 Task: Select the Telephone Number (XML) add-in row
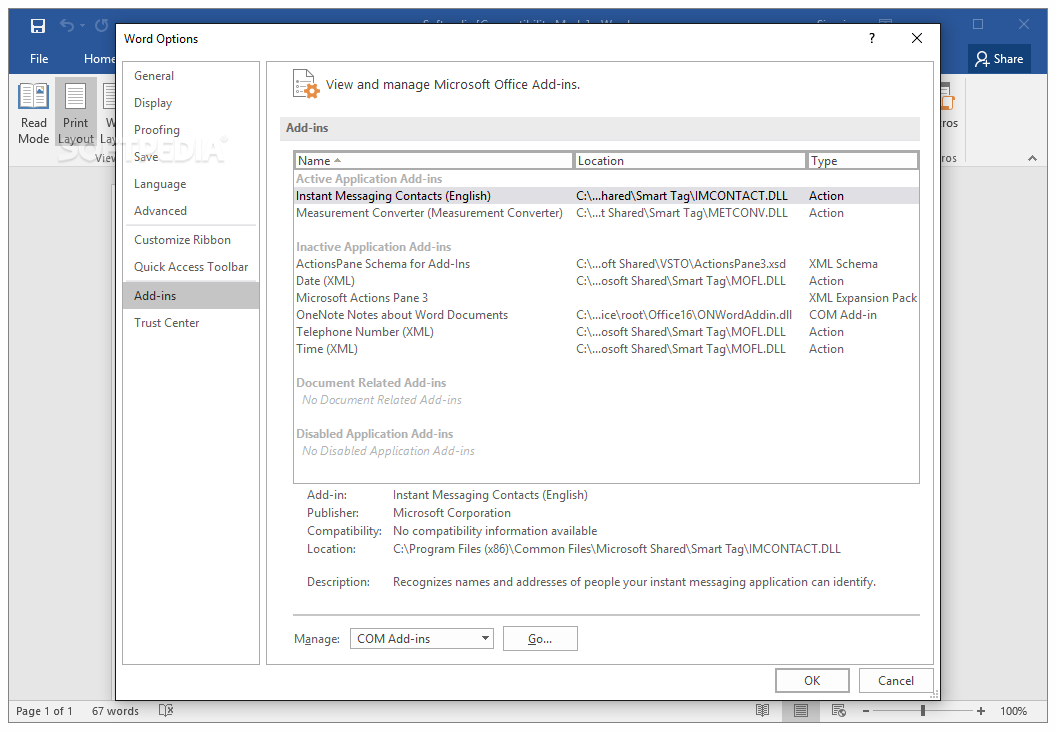tap(606, 332)
